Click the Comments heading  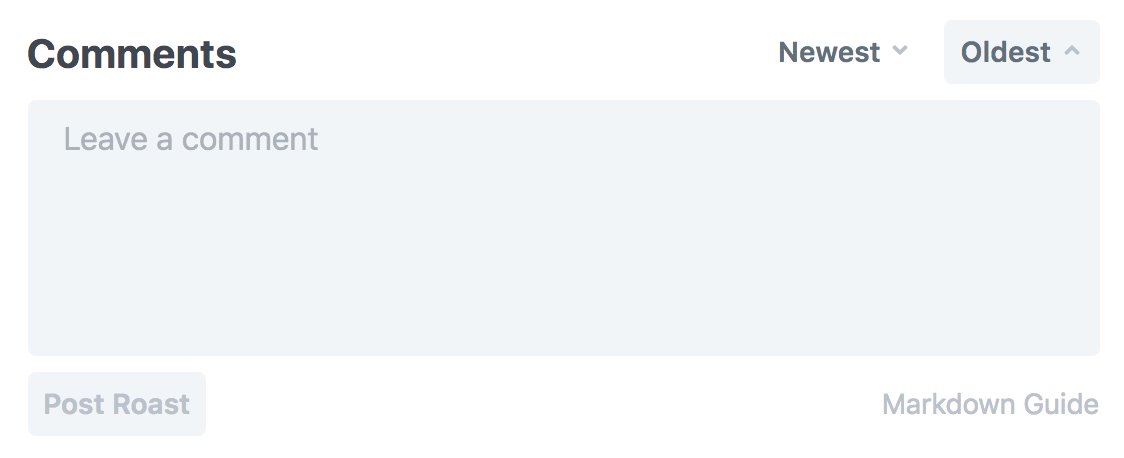(x=132, y=53)
